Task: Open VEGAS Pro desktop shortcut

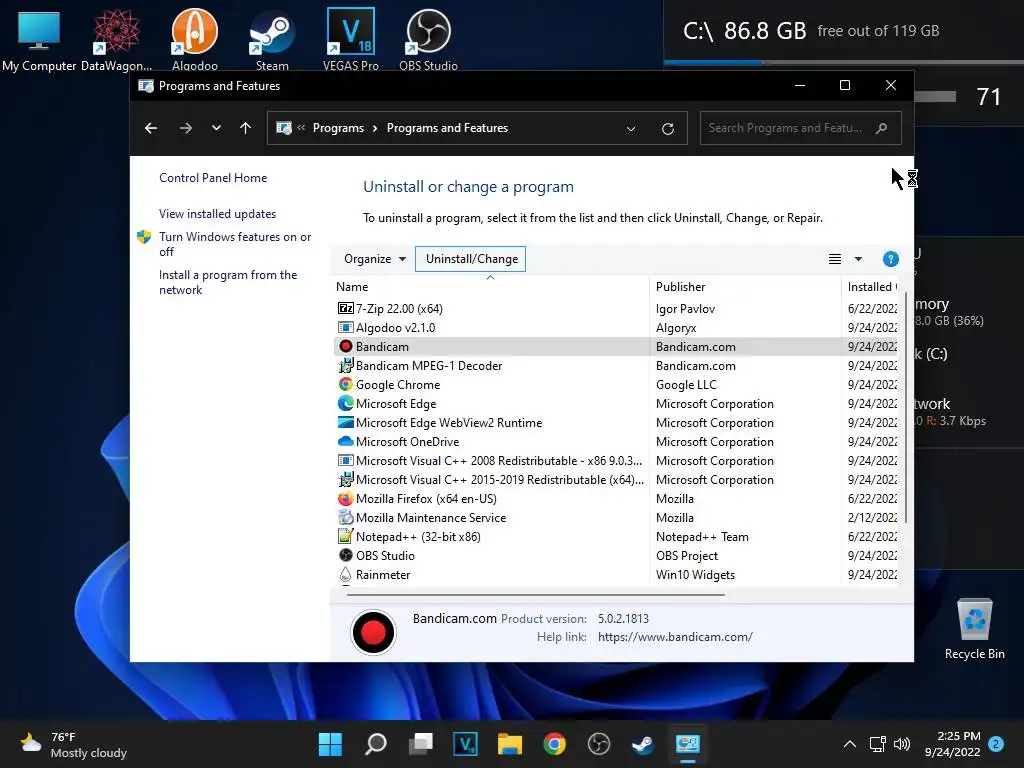Action: click(x=351, y=38)
